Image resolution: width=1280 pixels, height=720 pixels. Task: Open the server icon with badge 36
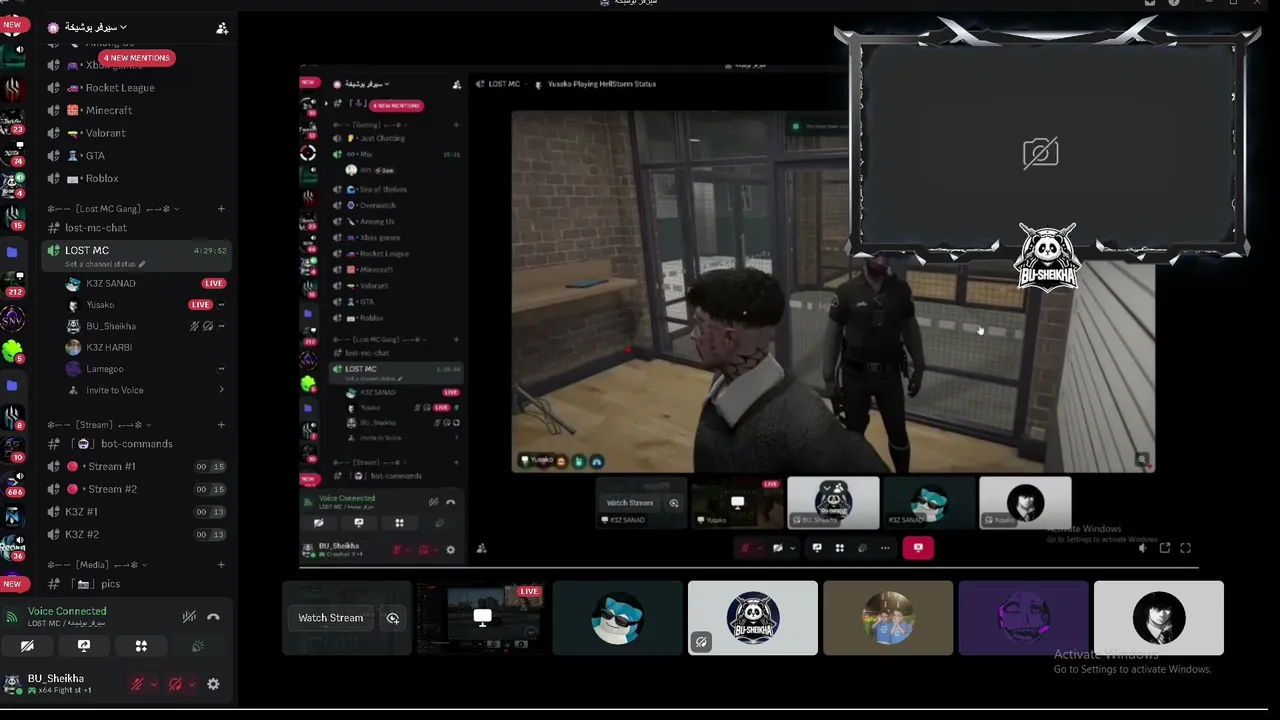[13, 549]
